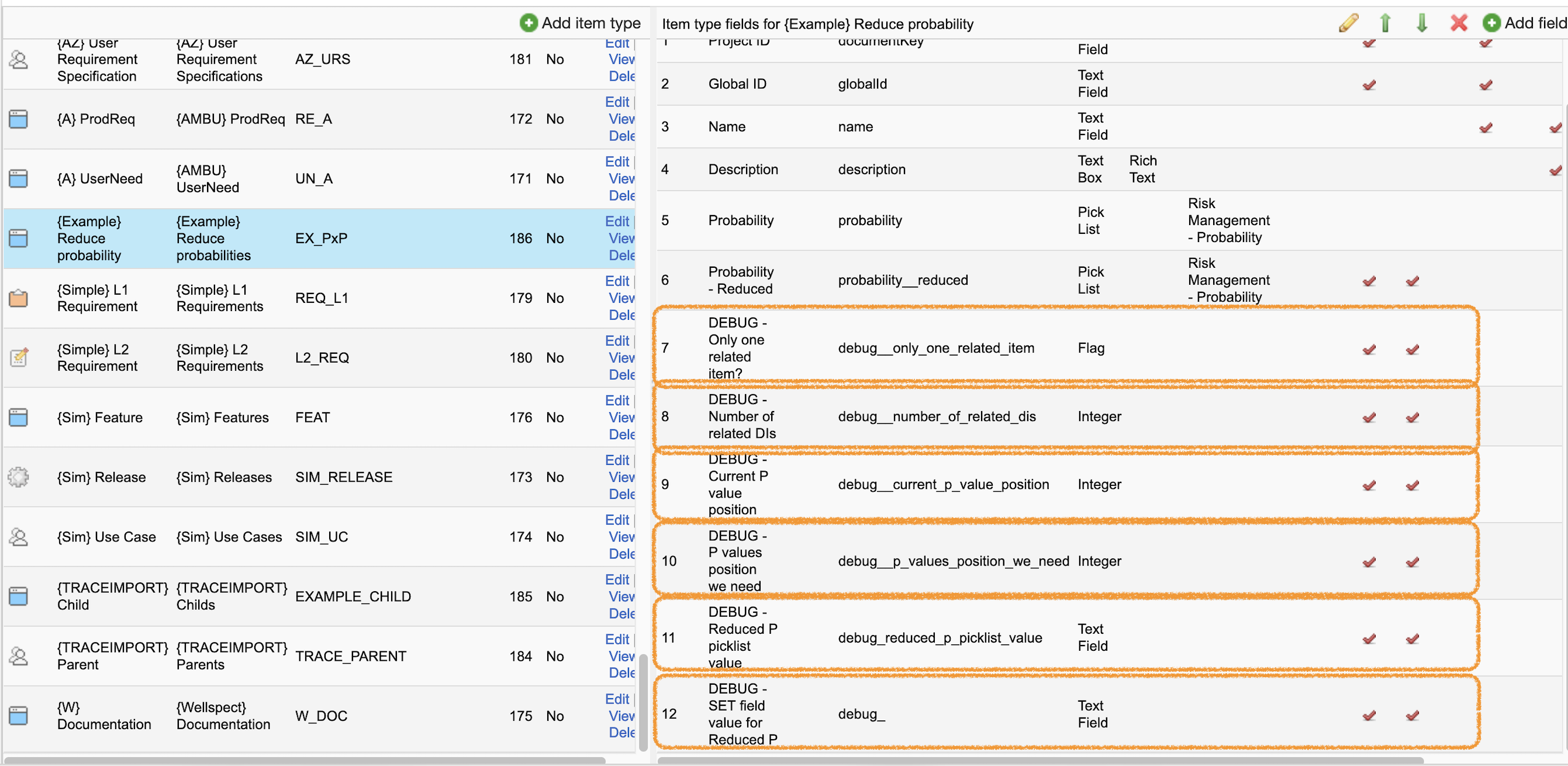Screen dimensions: 1568x766
Task: Edit the {Example} Reduce probability type
Action: pos(617,221)
